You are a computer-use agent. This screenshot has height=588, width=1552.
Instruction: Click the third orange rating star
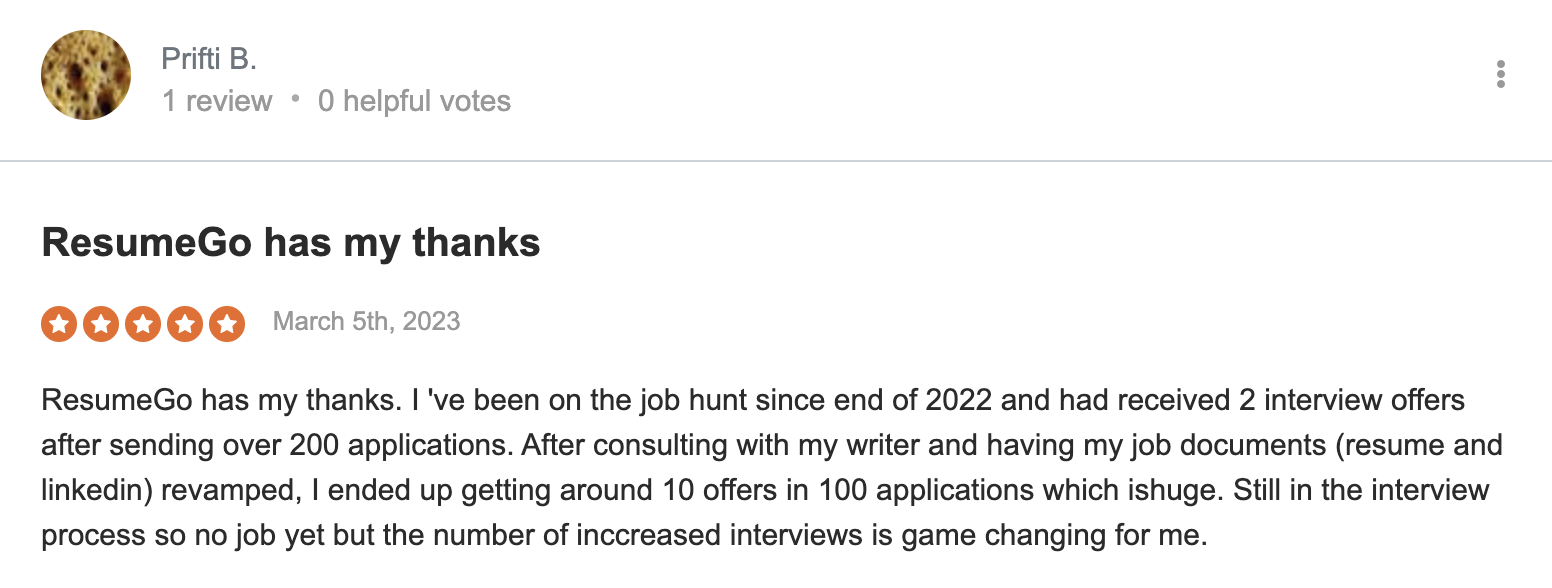[x=143, y=323]
